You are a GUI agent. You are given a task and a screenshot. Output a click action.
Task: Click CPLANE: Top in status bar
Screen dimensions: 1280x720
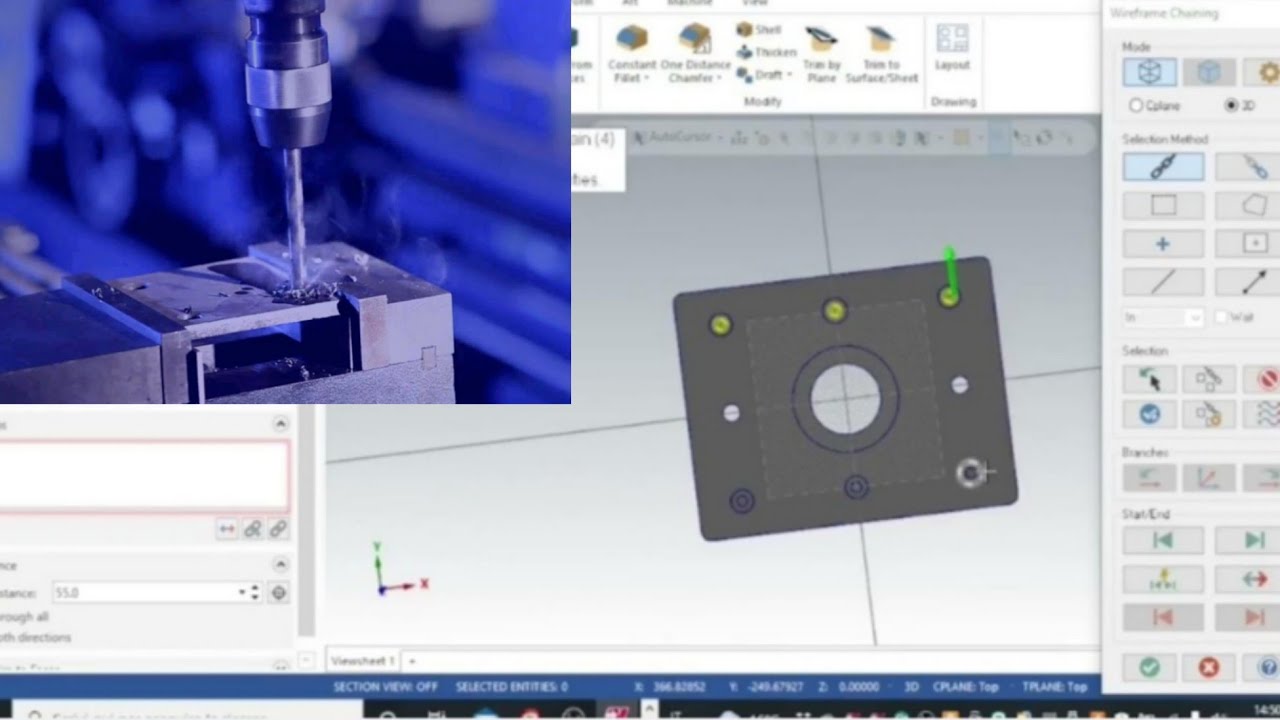[966, 687]
